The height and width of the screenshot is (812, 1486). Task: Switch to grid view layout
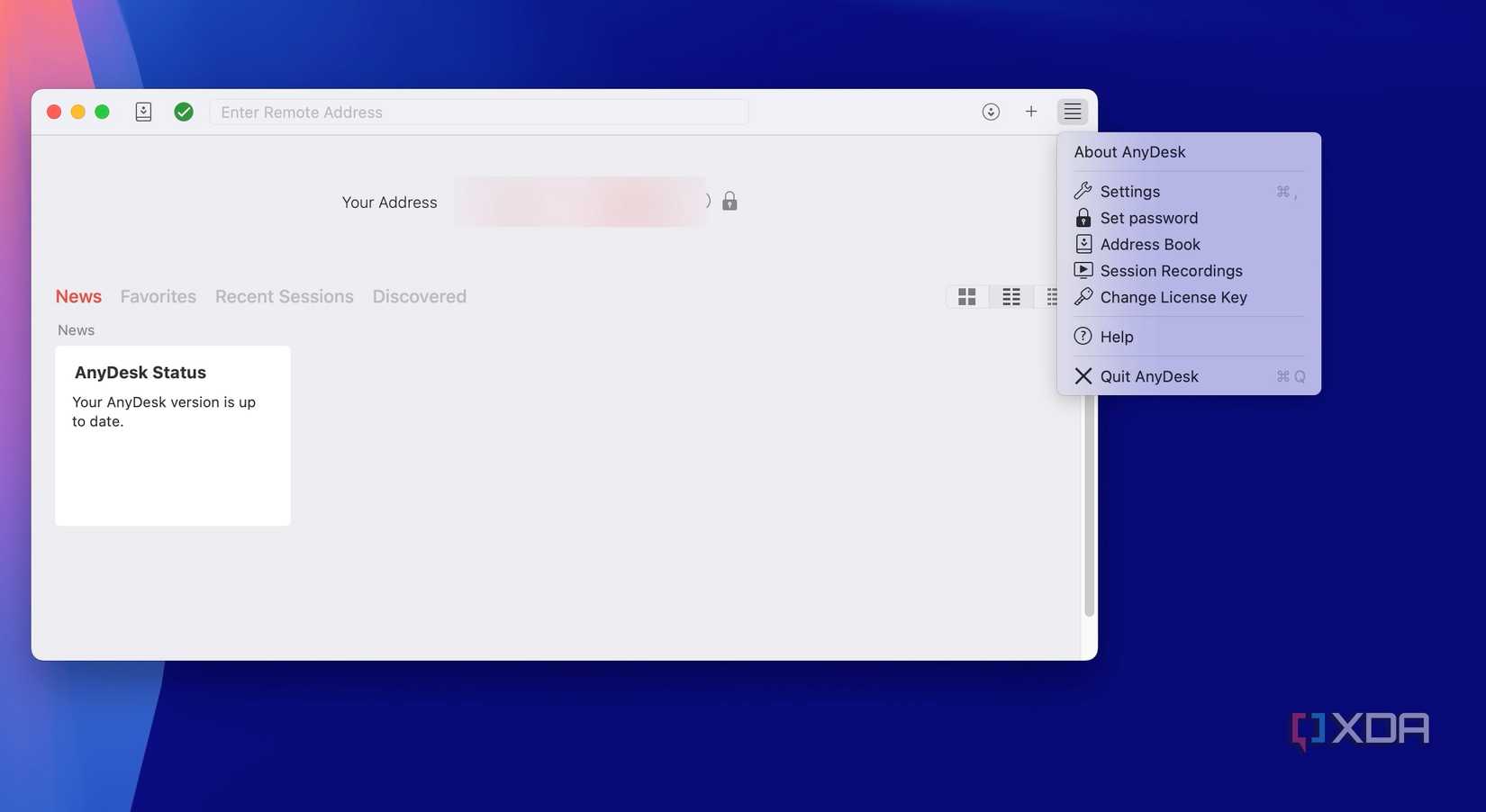[966, 296]
